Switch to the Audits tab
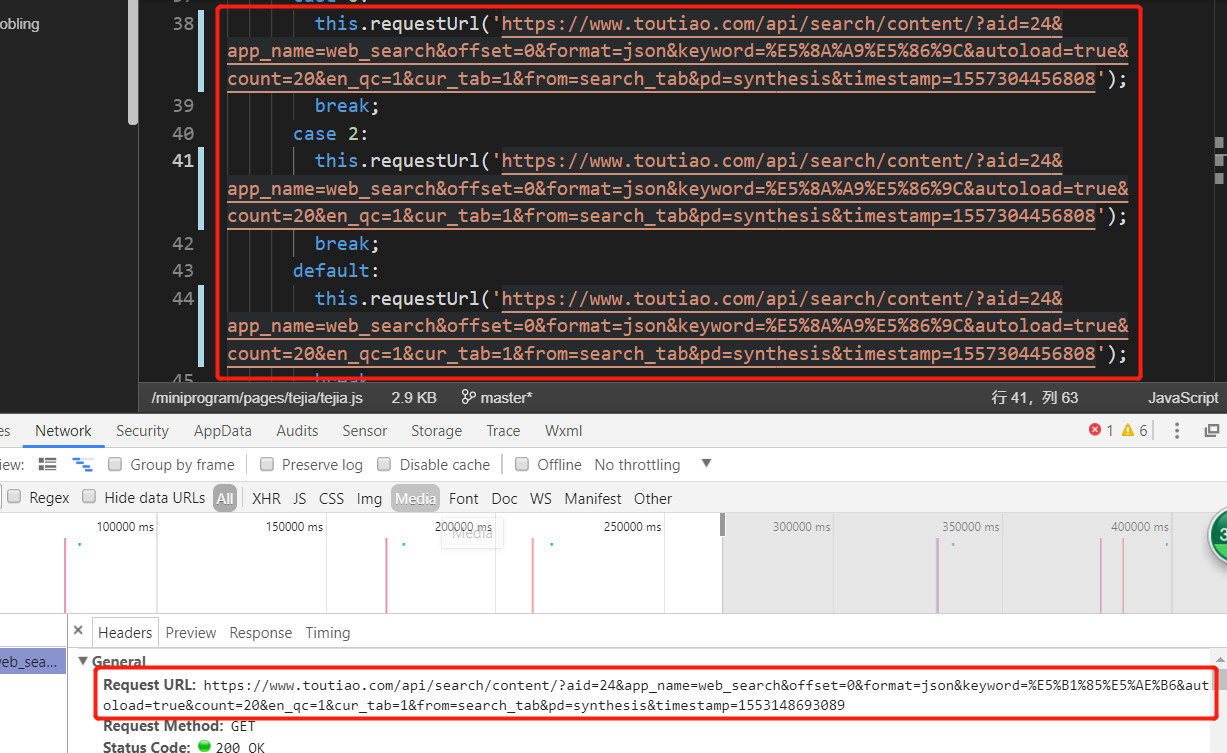 pos(297,431)
